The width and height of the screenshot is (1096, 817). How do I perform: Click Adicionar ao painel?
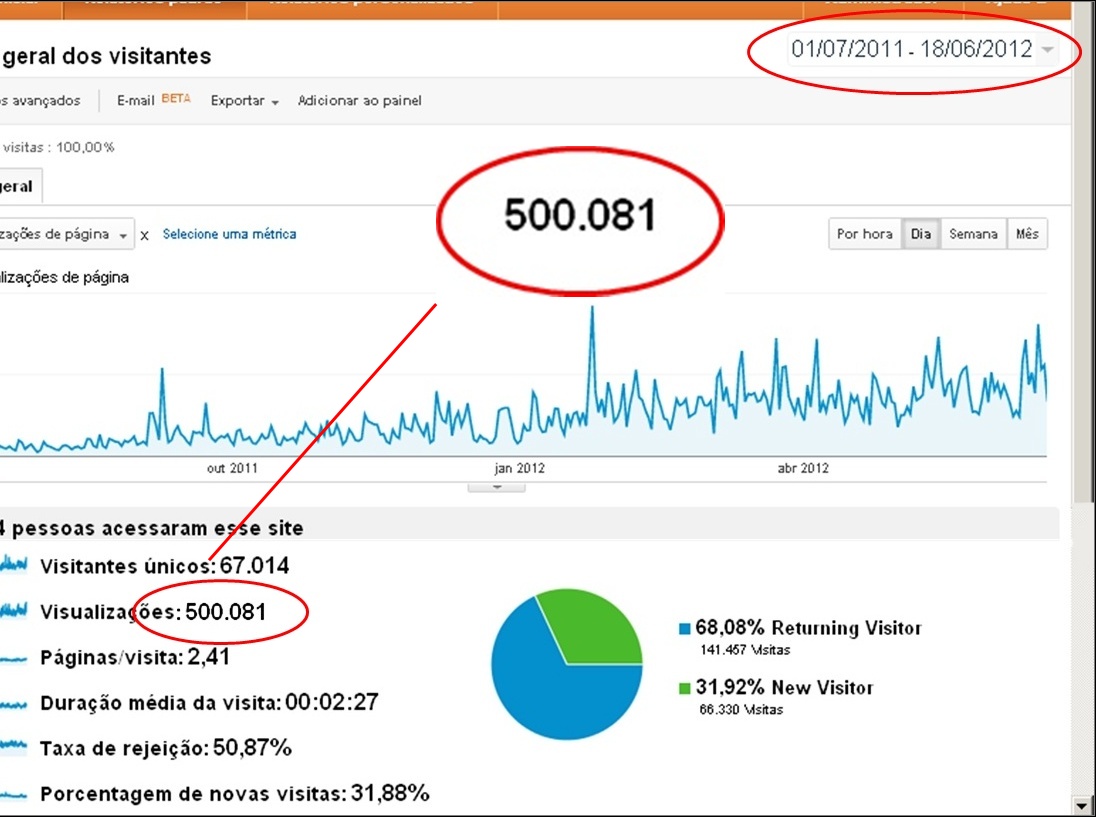click(x=359, y=101)
